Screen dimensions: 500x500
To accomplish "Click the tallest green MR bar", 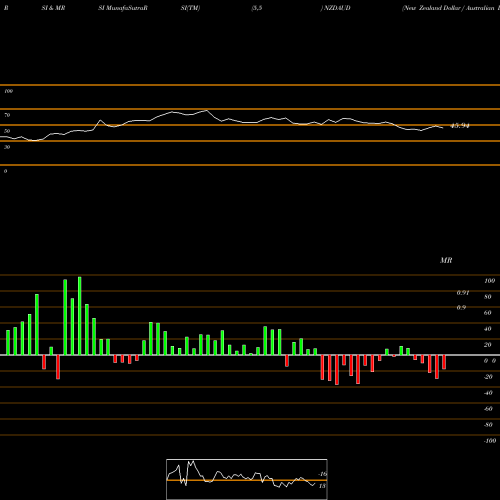I will (x=80, y=316).
